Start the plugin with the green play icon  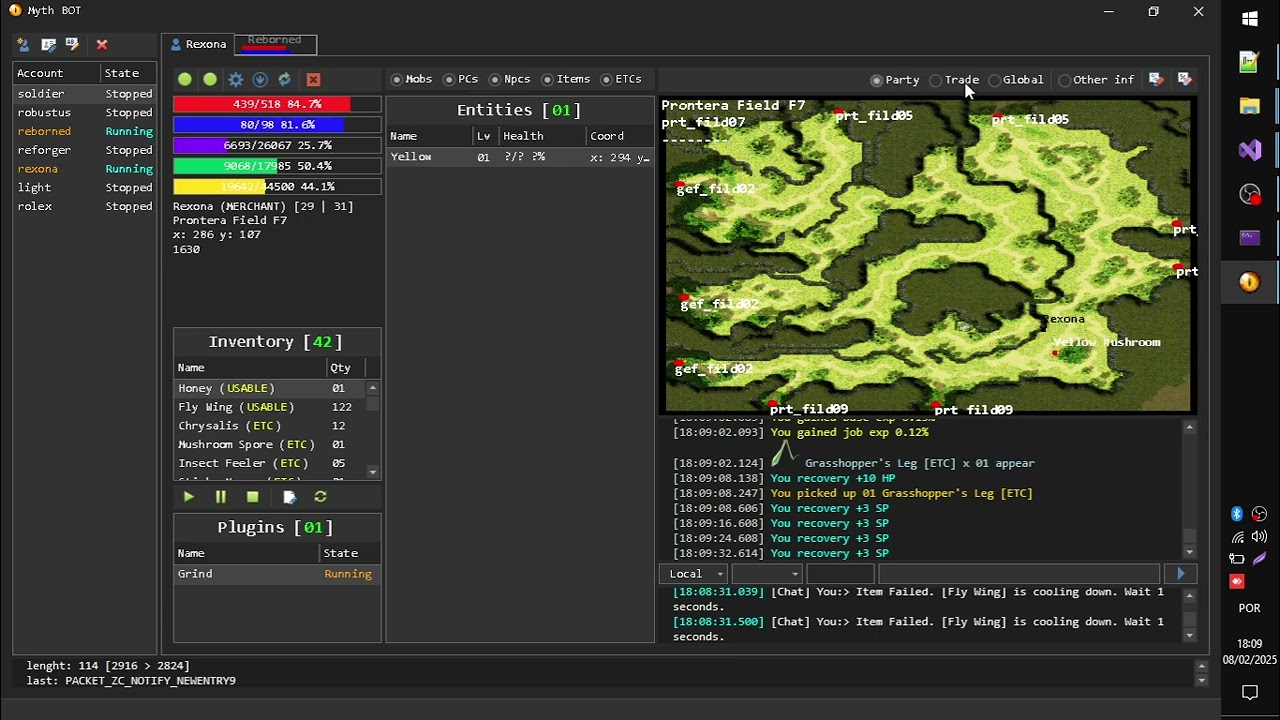(x=189, y=496)
